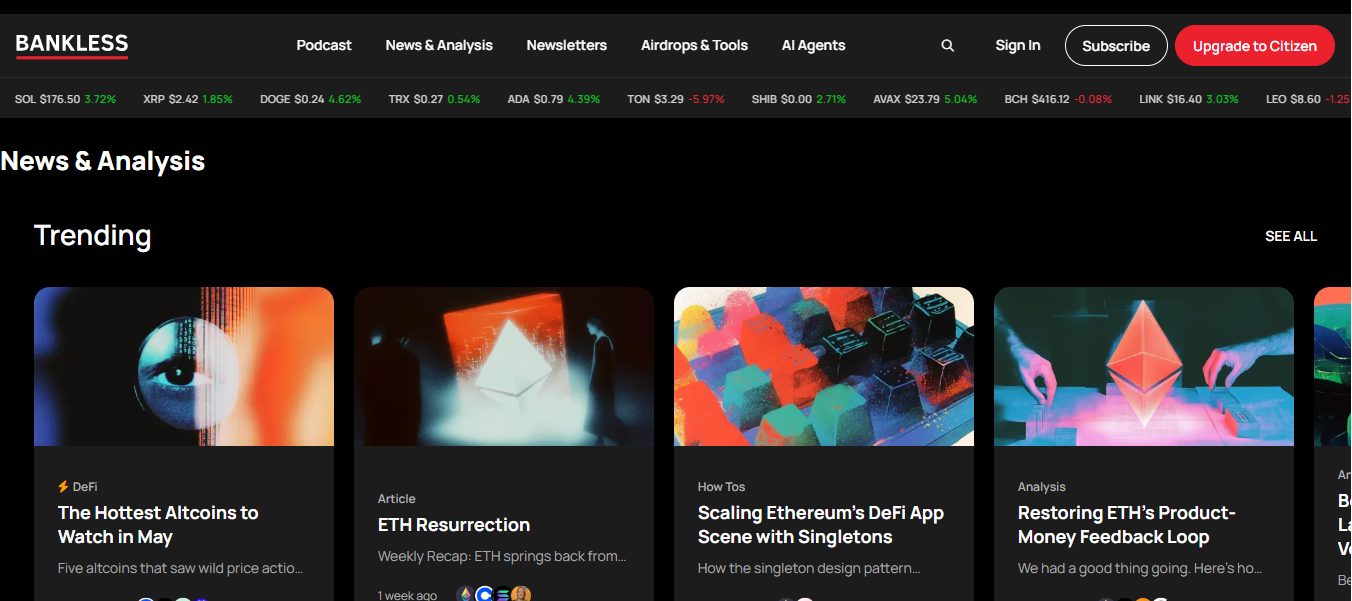Open the eye-artwork Hottest Altcoins thumbnail

(184, 367)
